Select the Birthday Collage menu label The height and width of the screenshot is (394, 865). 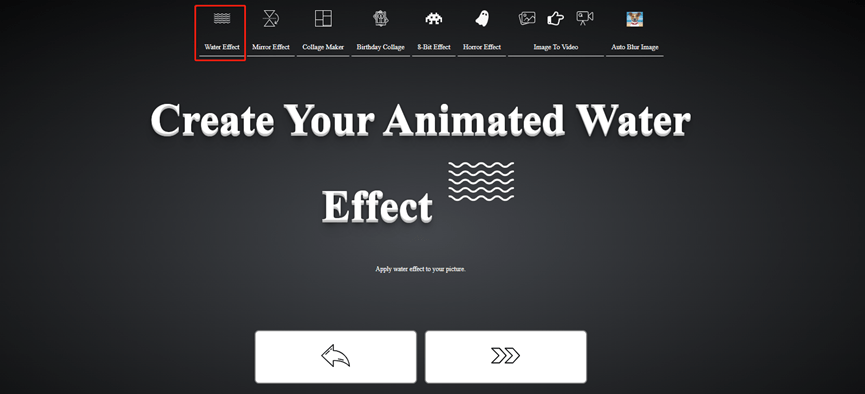coord(381,47)
